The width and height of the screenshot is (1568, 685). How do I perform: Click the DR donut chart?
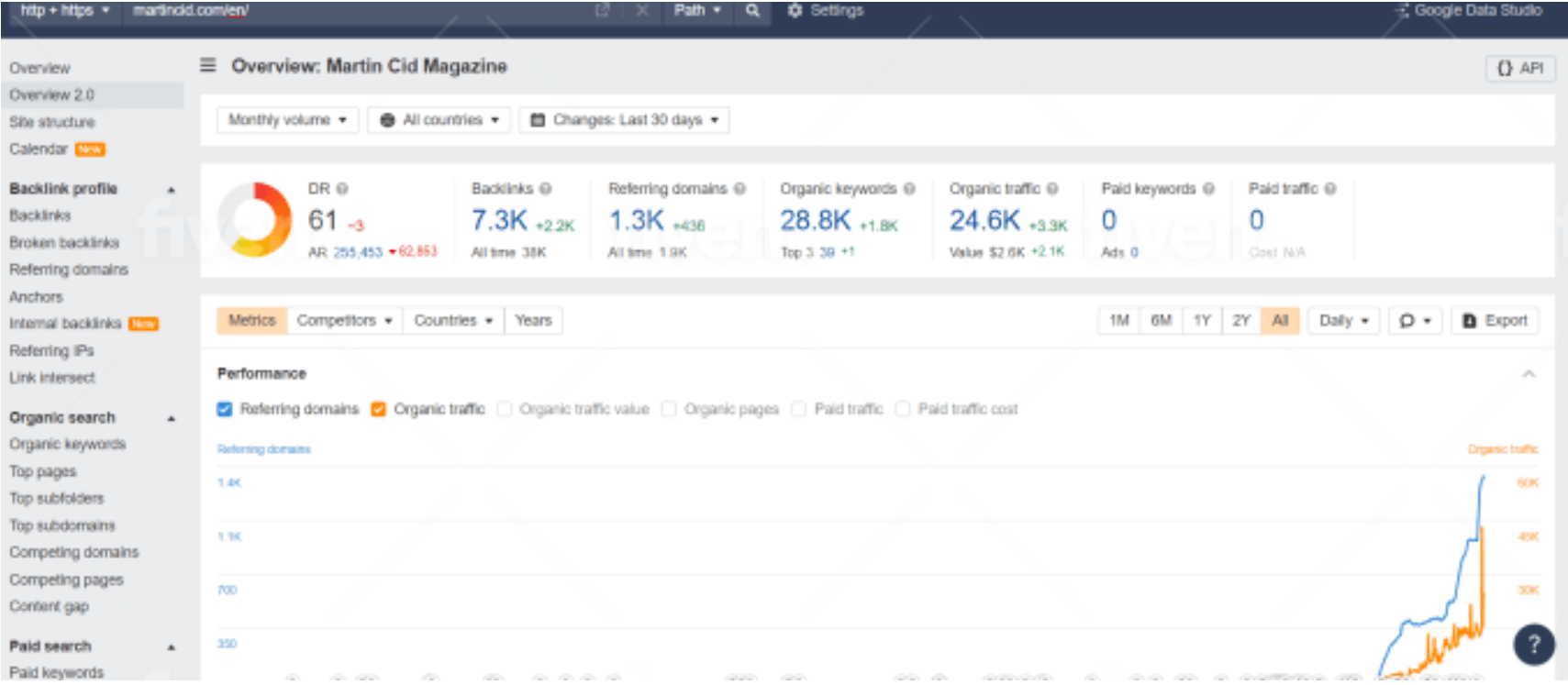click(x=255, y=219)
